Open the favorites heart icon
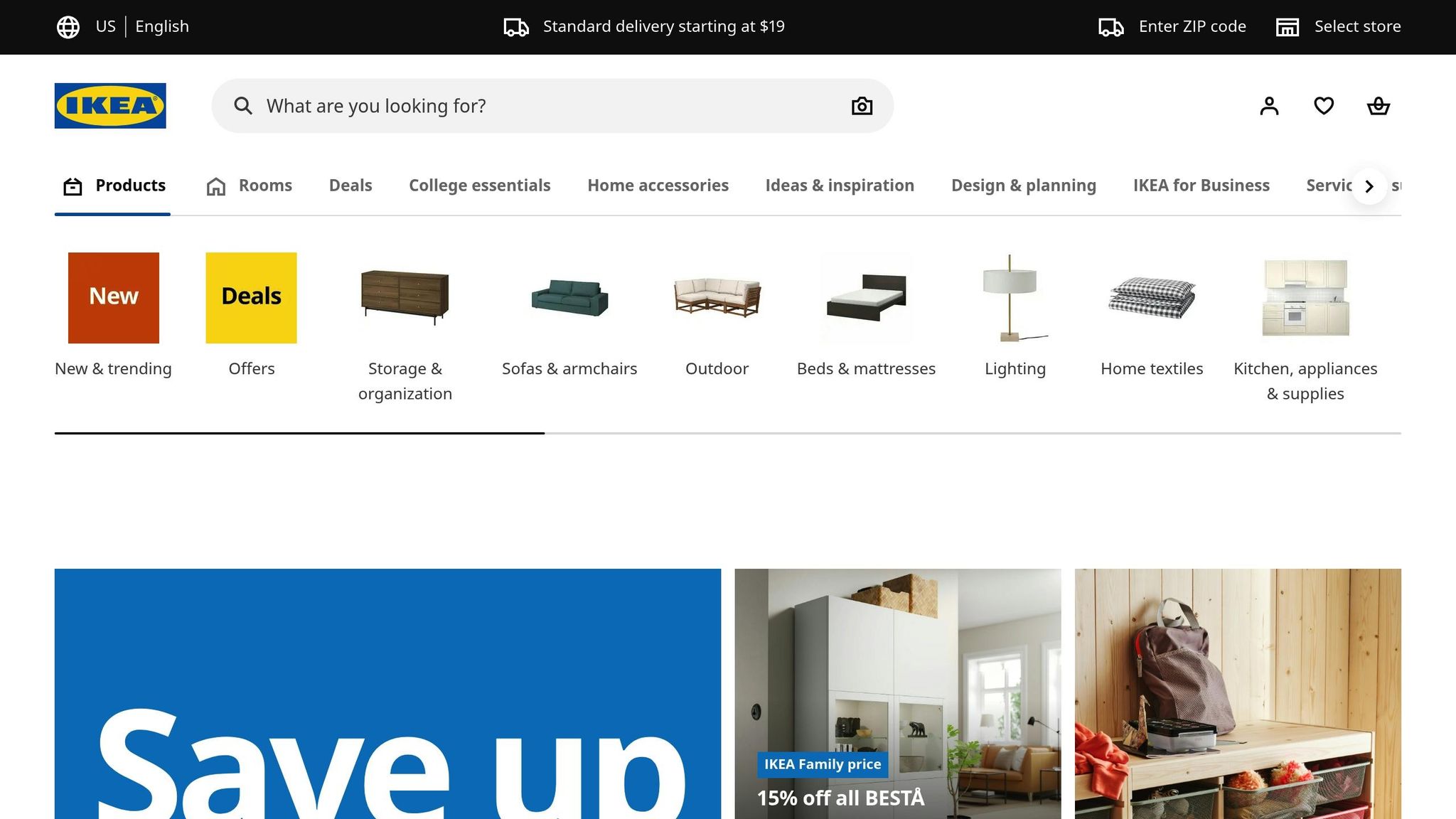Image resolution: width=1456 pixels, height=819 pixels. click(x=1324, y=106)
